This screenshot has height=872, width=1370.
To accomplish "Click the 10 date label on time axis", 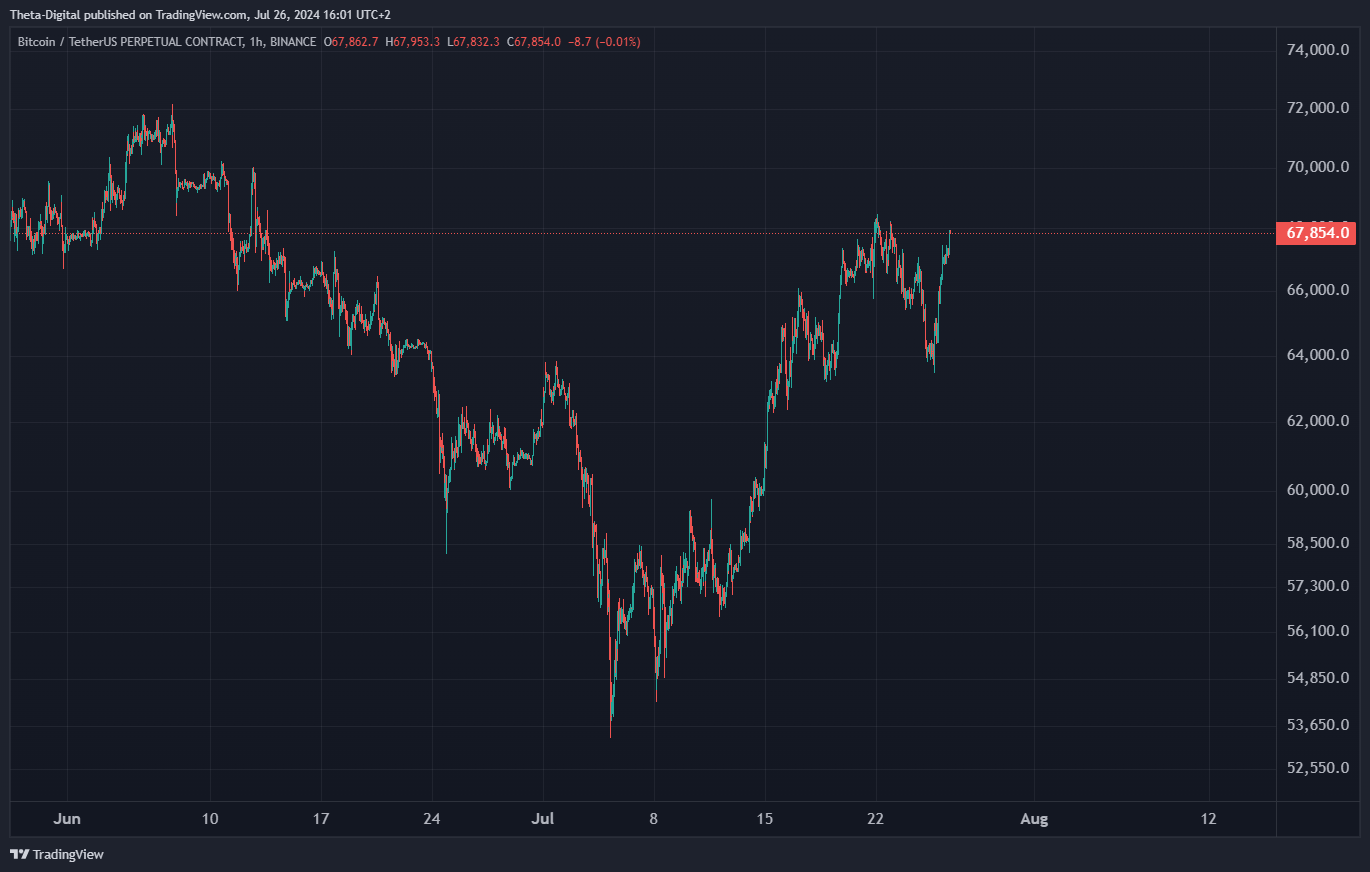I will [210, 819].
